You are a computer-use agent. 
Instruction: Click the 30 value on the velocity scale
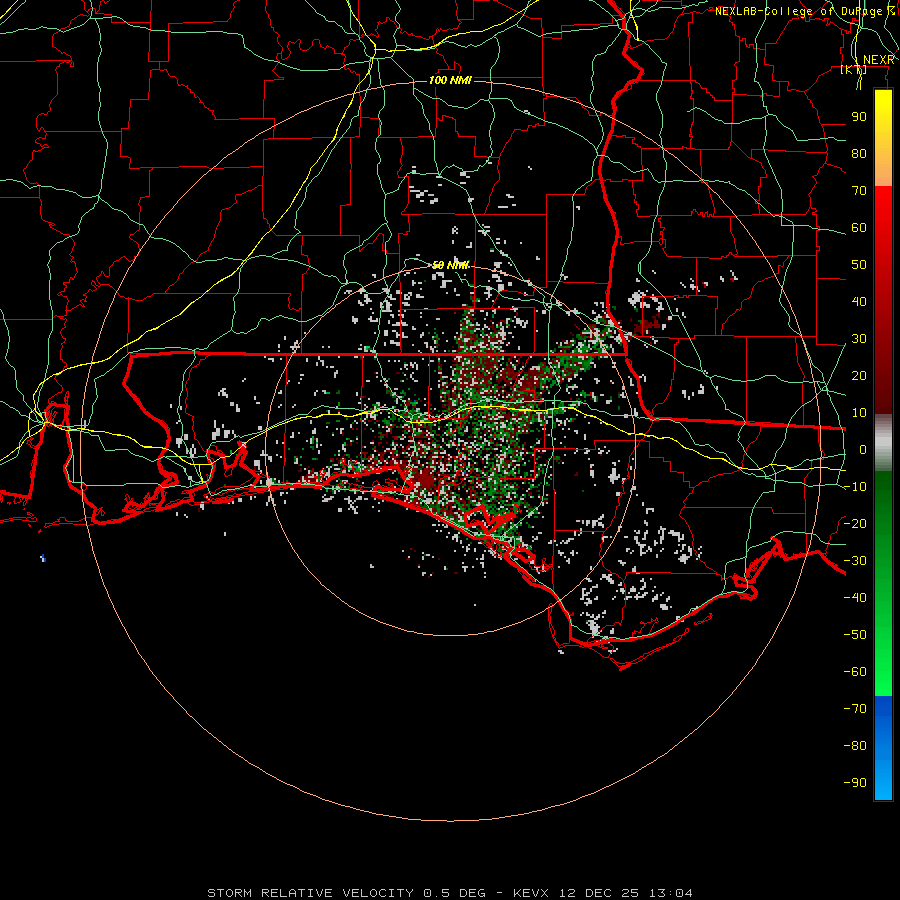tap(859, 339)
